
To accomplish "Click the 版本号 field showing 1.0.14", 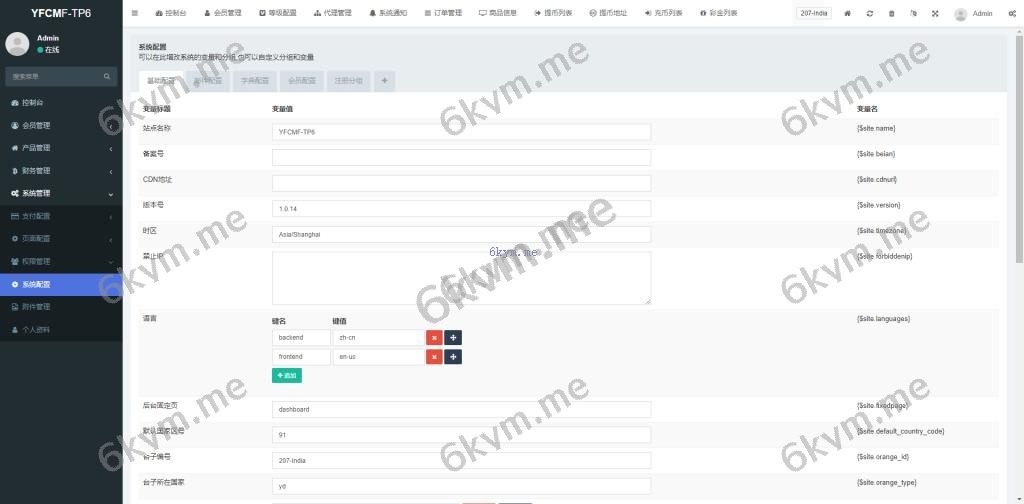I will point(462,208).
